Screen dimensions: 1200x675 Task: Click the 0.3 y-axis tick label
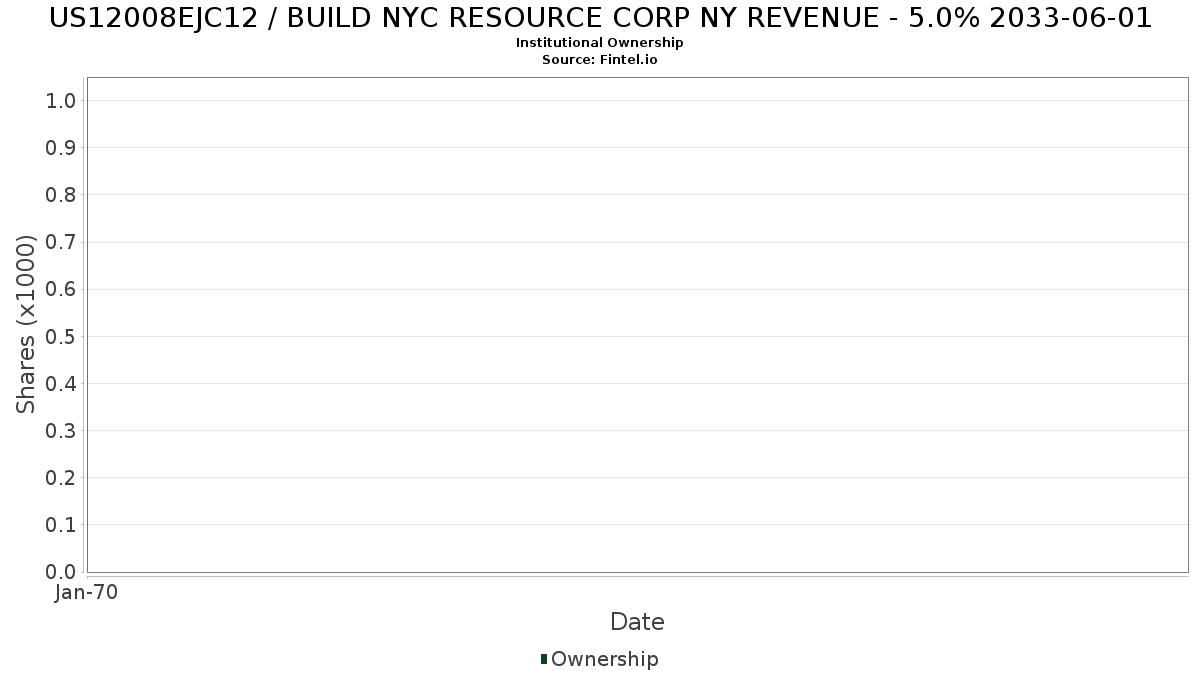click(61, 431)
